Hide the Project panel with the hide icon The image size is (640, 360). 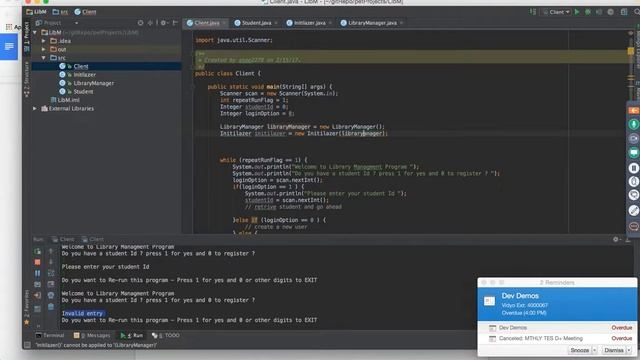click(175, 23)
